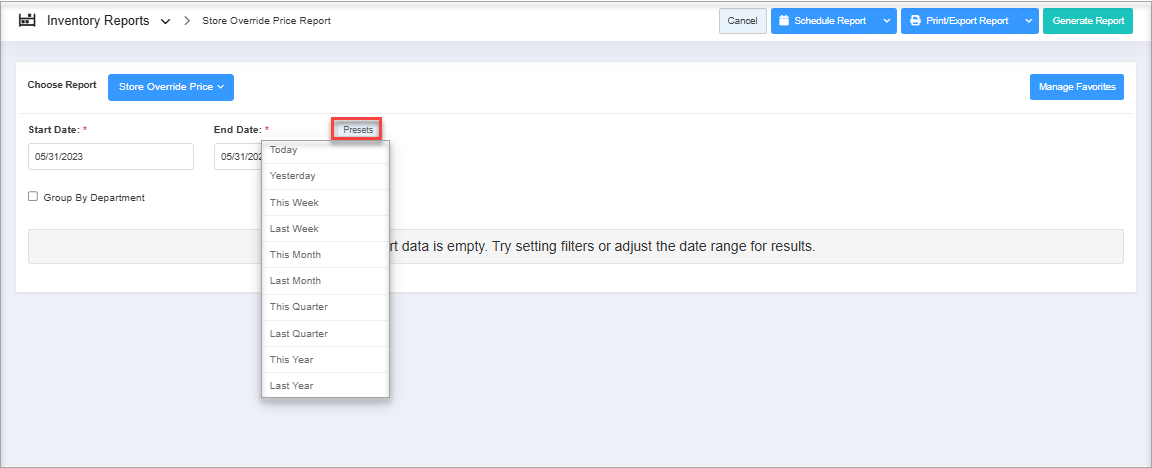Open the Print/Export Report dropdown arrow
The width and height of the screenshot is (1152, 468).
click(1028, 21)
